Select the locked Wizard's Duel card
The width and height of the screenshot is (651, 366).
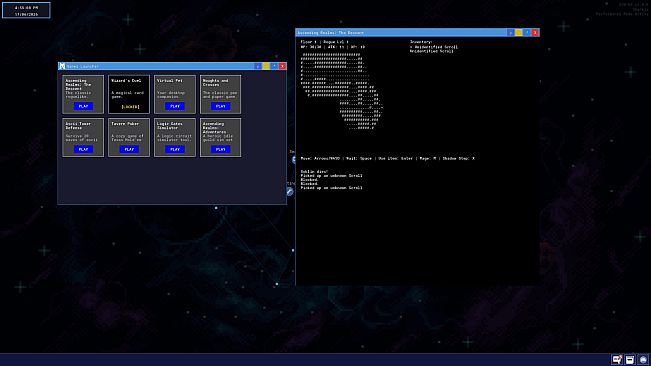click(x=129, y=94)
